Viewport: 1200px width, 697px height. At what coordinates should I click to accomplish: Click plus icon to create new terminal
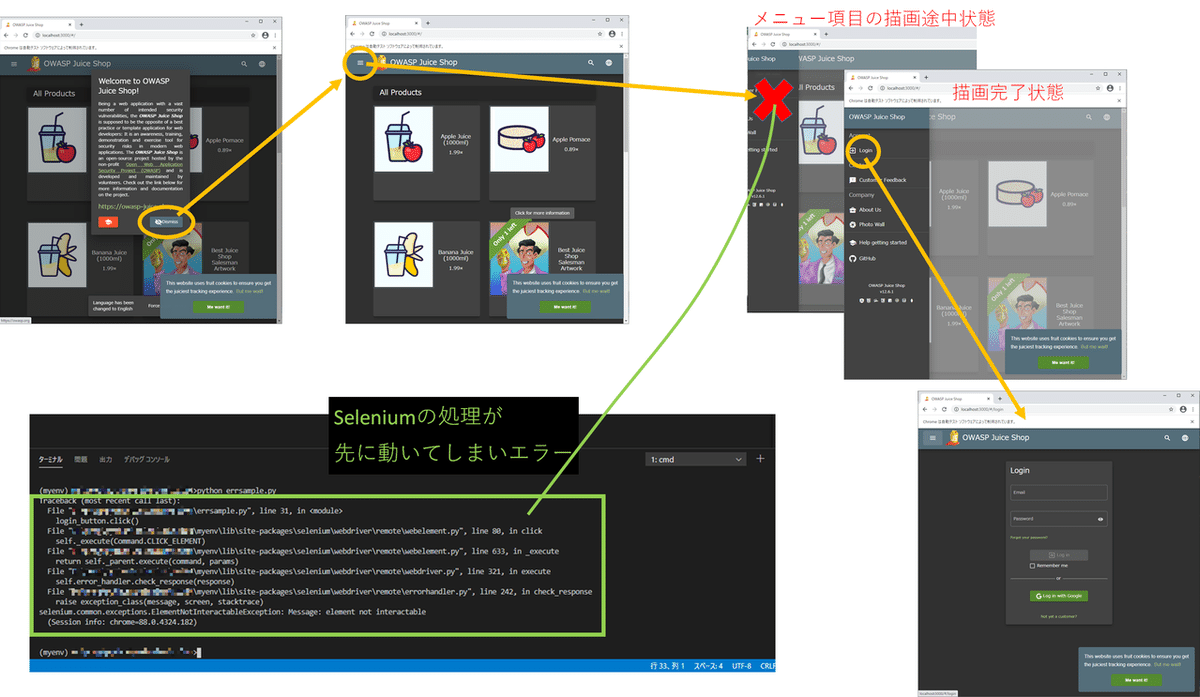click(760, 459)
